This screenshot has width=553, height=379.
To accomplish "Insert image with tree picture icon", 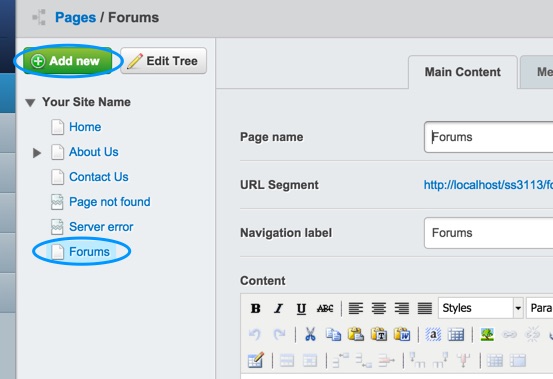I will [487, 334].
